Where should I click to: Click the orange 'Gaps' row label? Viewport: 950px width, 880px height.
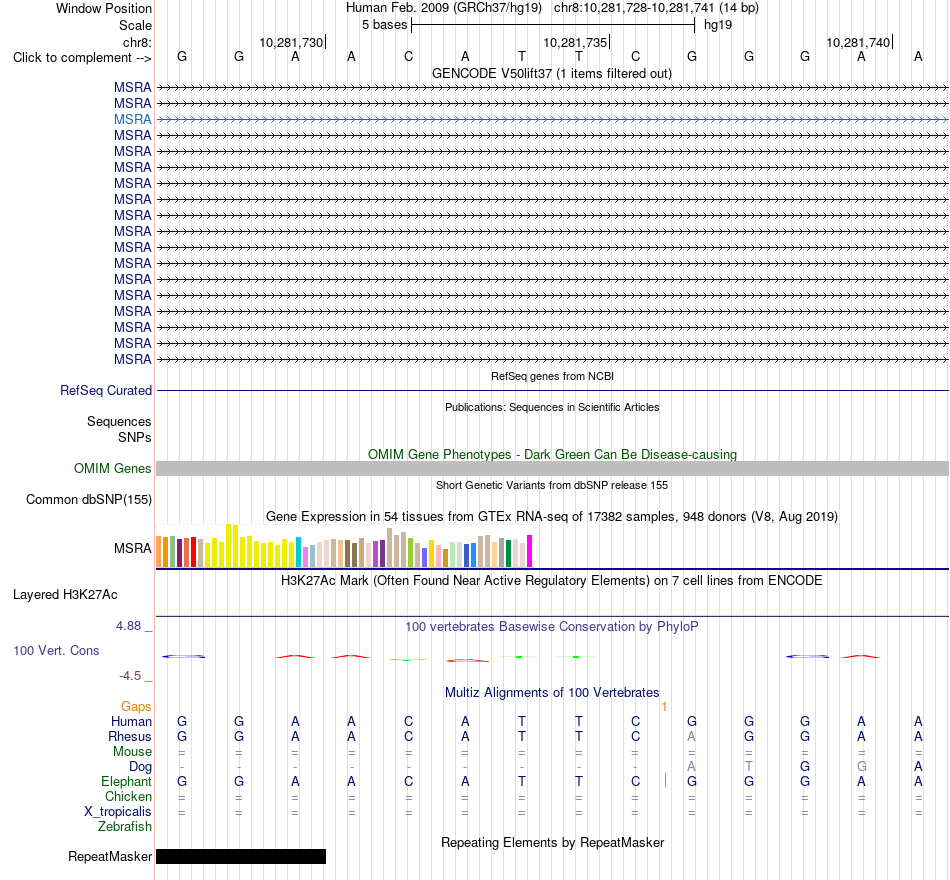pyautogui.click(x=136, y=707)
